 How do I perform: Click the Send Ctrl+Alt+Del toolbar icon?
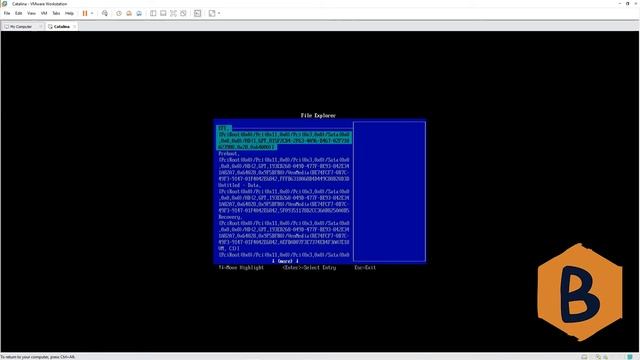[105, 13]
